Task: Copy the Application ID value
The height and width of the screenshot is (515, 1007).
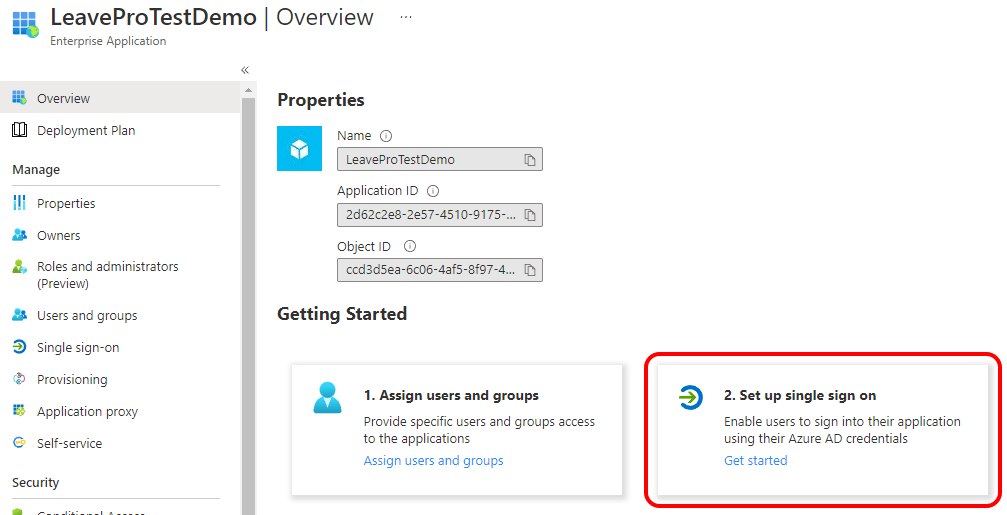Action: (x=530, y=215)
